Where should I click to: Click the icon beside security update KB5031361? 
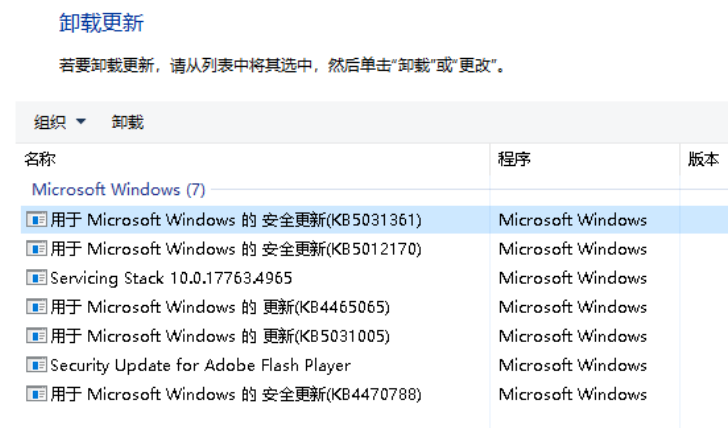pos(37,220)
